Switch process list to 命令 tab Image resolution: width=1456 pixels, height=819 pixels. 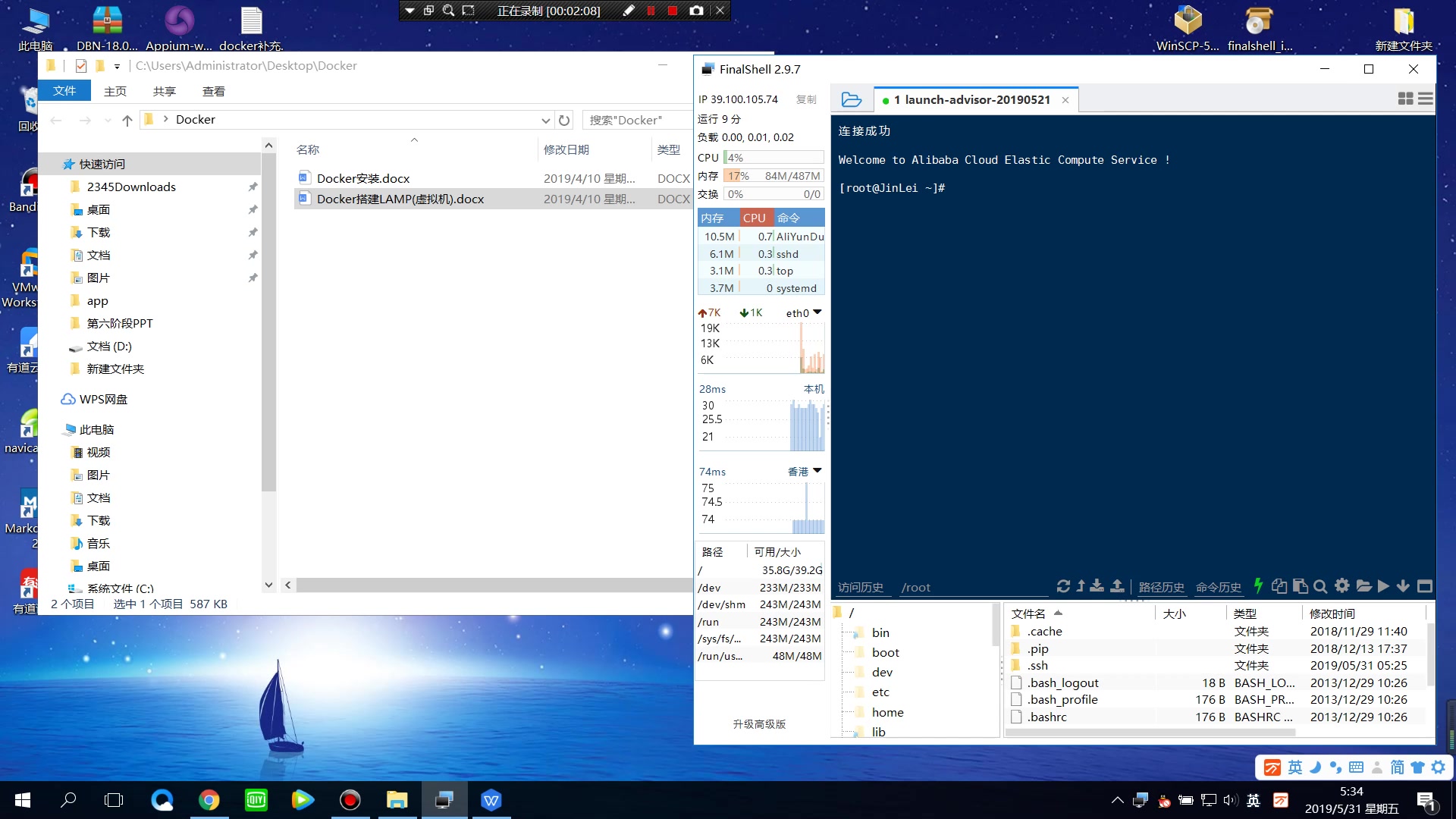[x=799, y=218]
